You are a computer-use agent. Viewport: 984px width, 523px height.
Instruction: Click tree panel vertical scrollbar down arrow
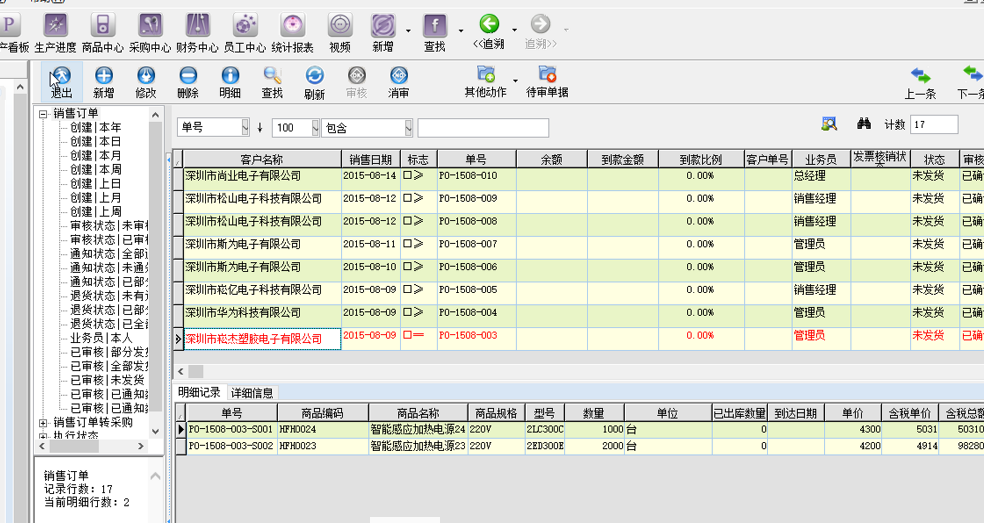pyautogui.click(x=156, y=431)
